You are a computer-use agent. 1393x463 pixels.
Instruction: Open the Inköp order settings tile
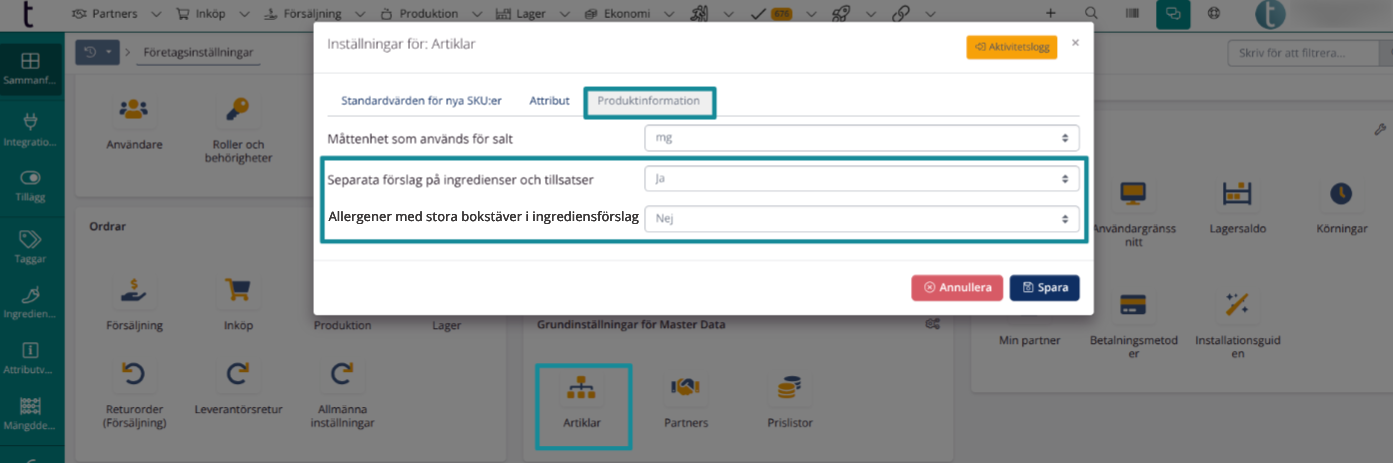(x=238, y=304)
